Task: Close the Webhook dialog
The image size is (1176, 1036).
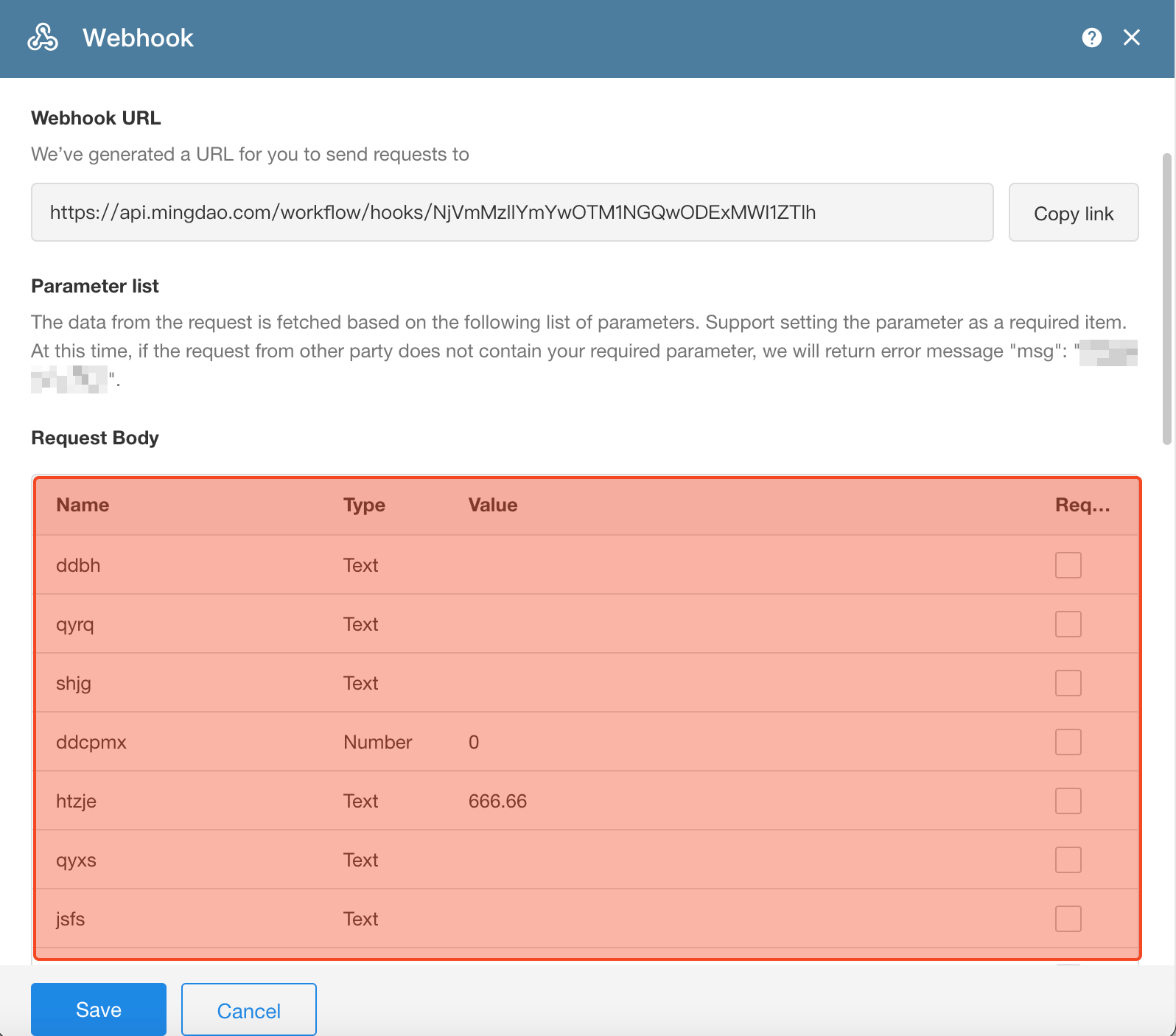Action: [x=1131, y=38]
